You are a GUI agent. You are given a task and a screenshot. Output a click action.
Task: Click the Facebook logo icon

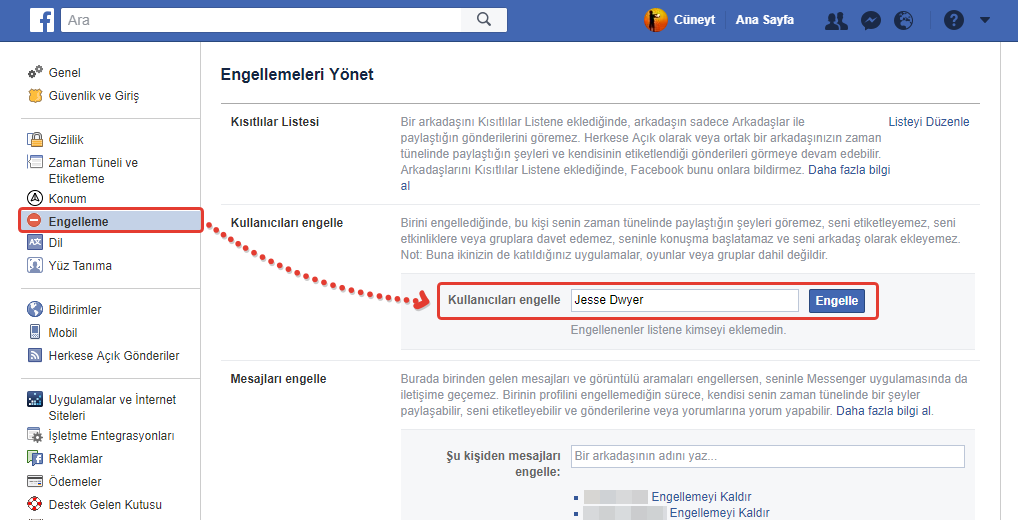(42, 19)
